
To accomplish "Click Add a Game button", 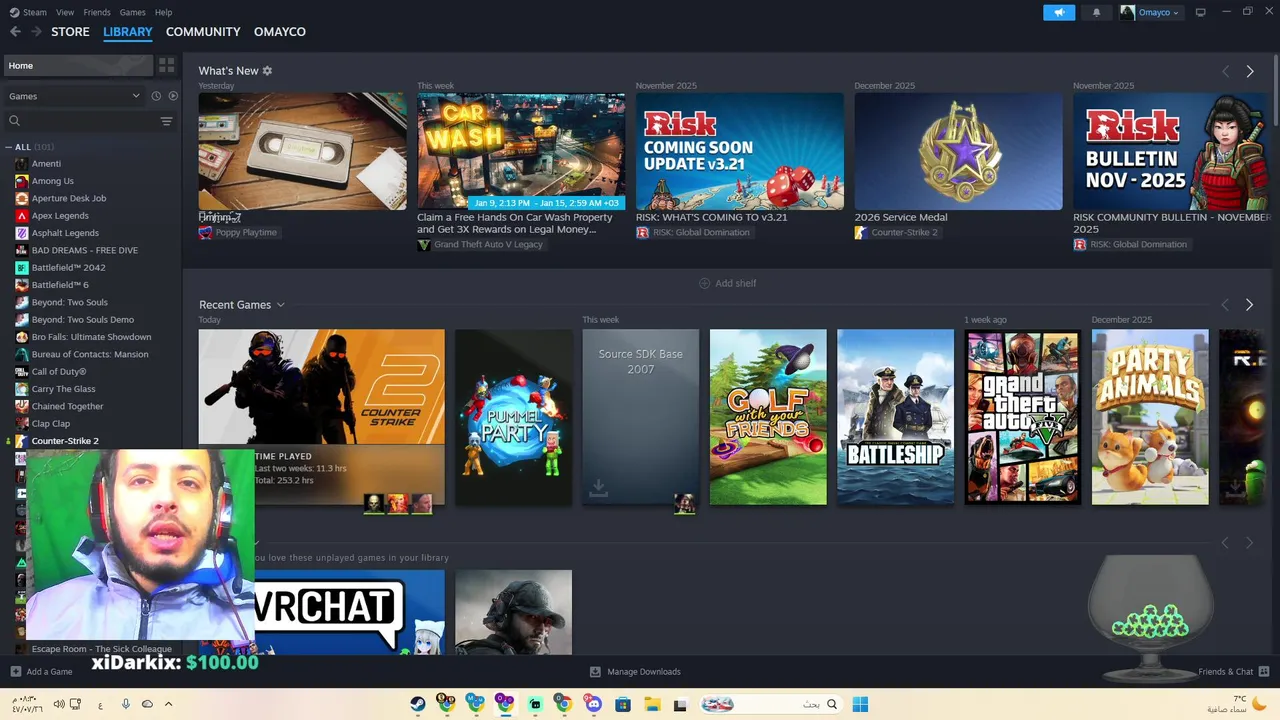I will (41, 672).
